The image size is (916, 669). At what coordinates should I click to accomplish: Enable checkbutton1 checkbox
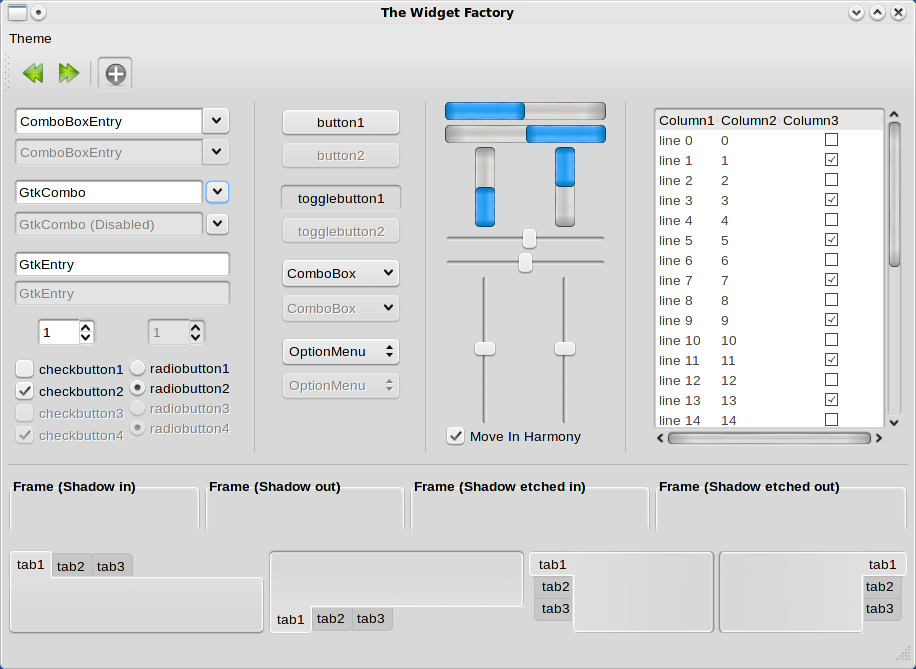point(25,369)
